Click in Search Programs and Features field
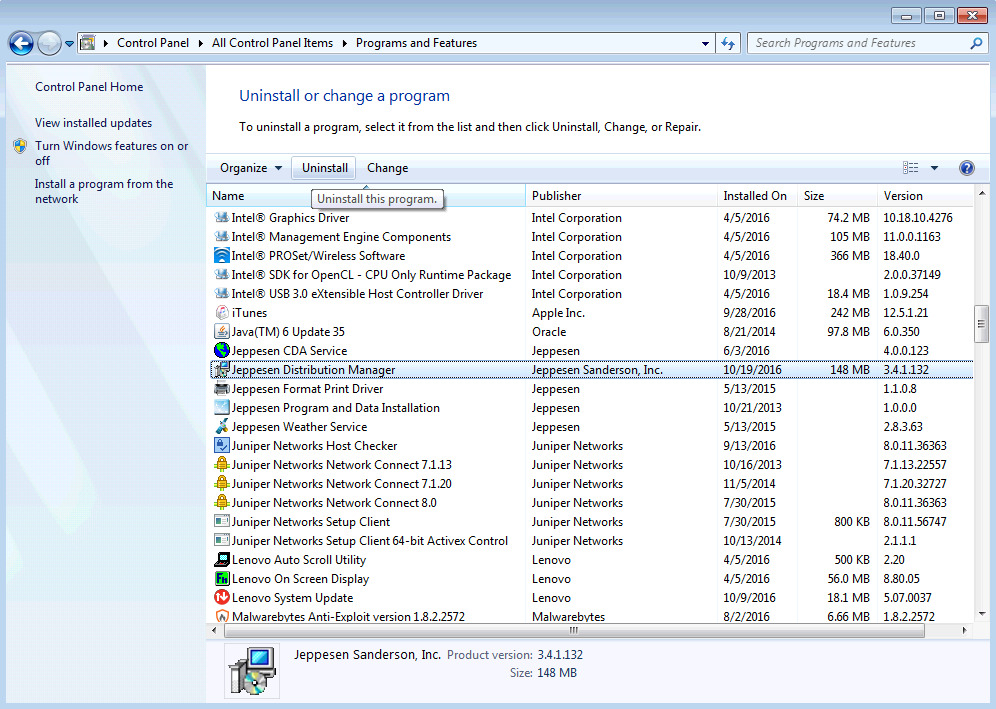The height and width of the screenshot is (709, 996). [x=860, y=43]
